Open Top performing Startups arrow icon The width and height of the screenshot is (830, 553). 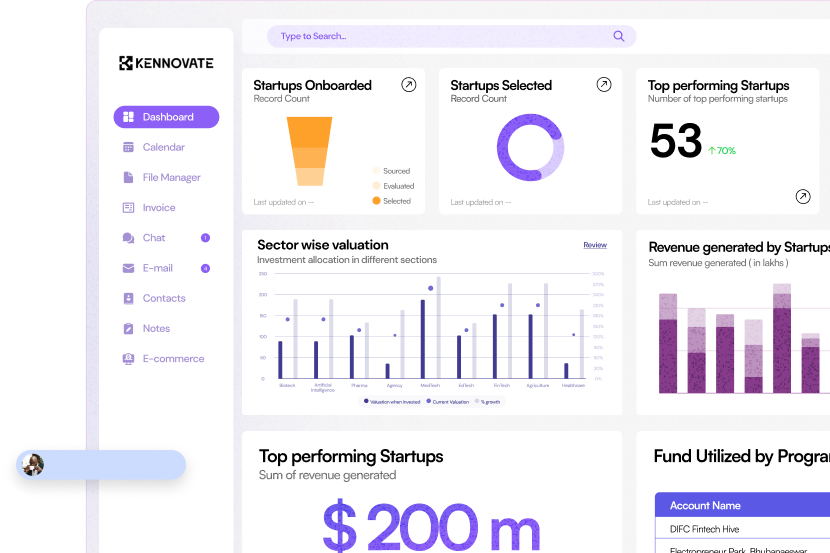pos(802,197)
